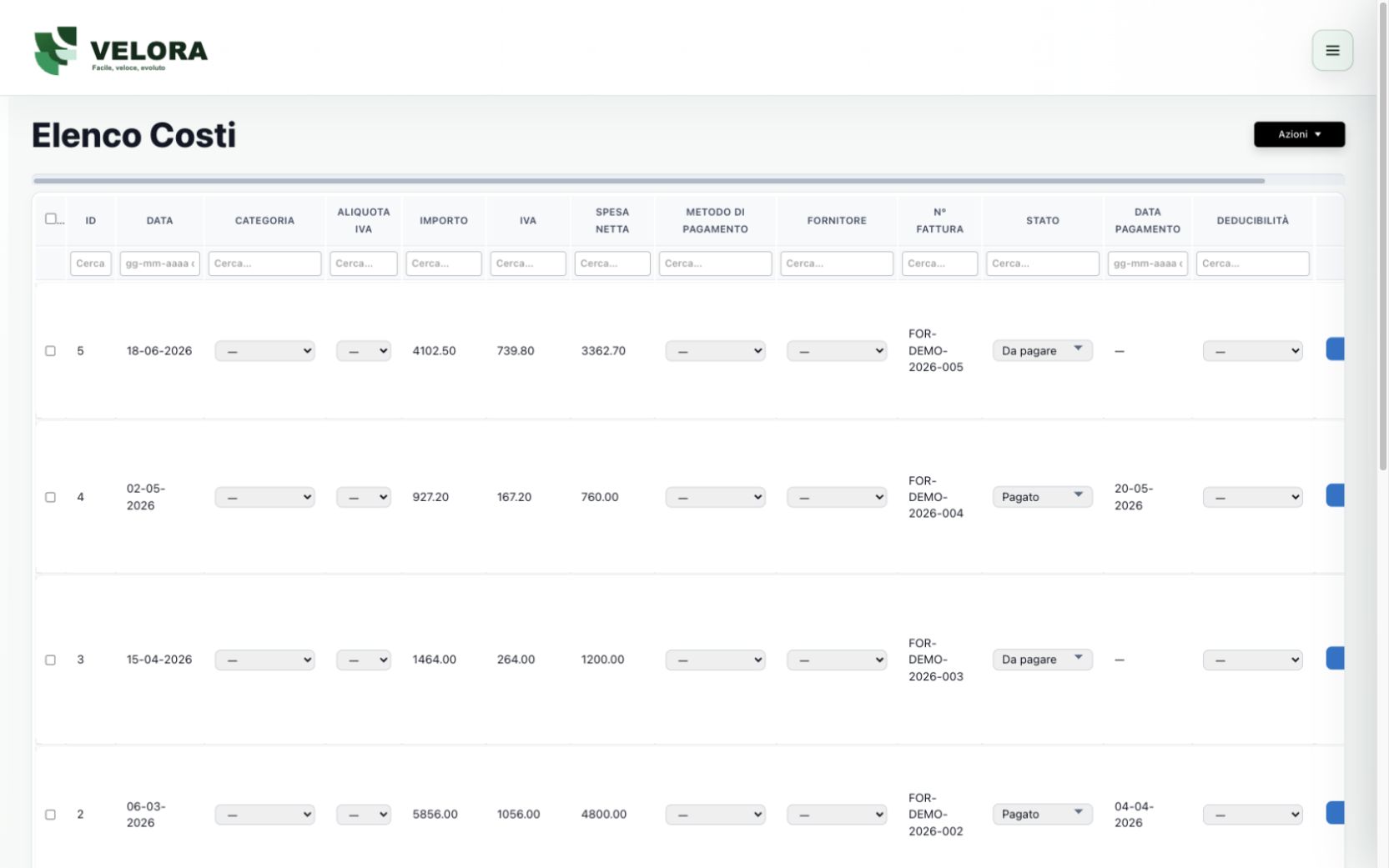Viewport: 1389px width, 868px height.
Task: Change the Pagato status for row 2
Action: pyautogui.click(x=1042, y=814)
